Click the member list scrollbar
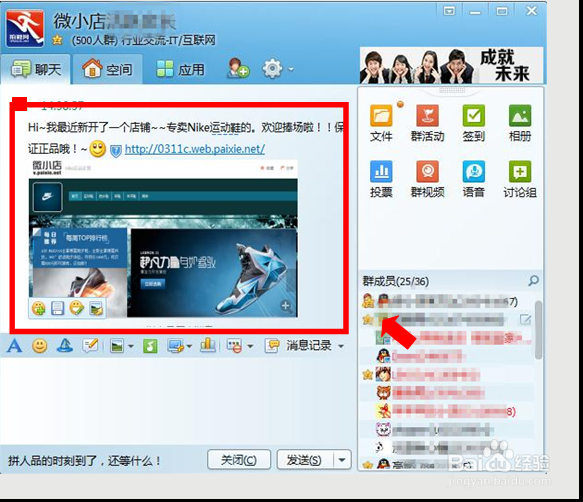Image resolution: width=583 pixels, height=502 pixels. pos(538,330)
